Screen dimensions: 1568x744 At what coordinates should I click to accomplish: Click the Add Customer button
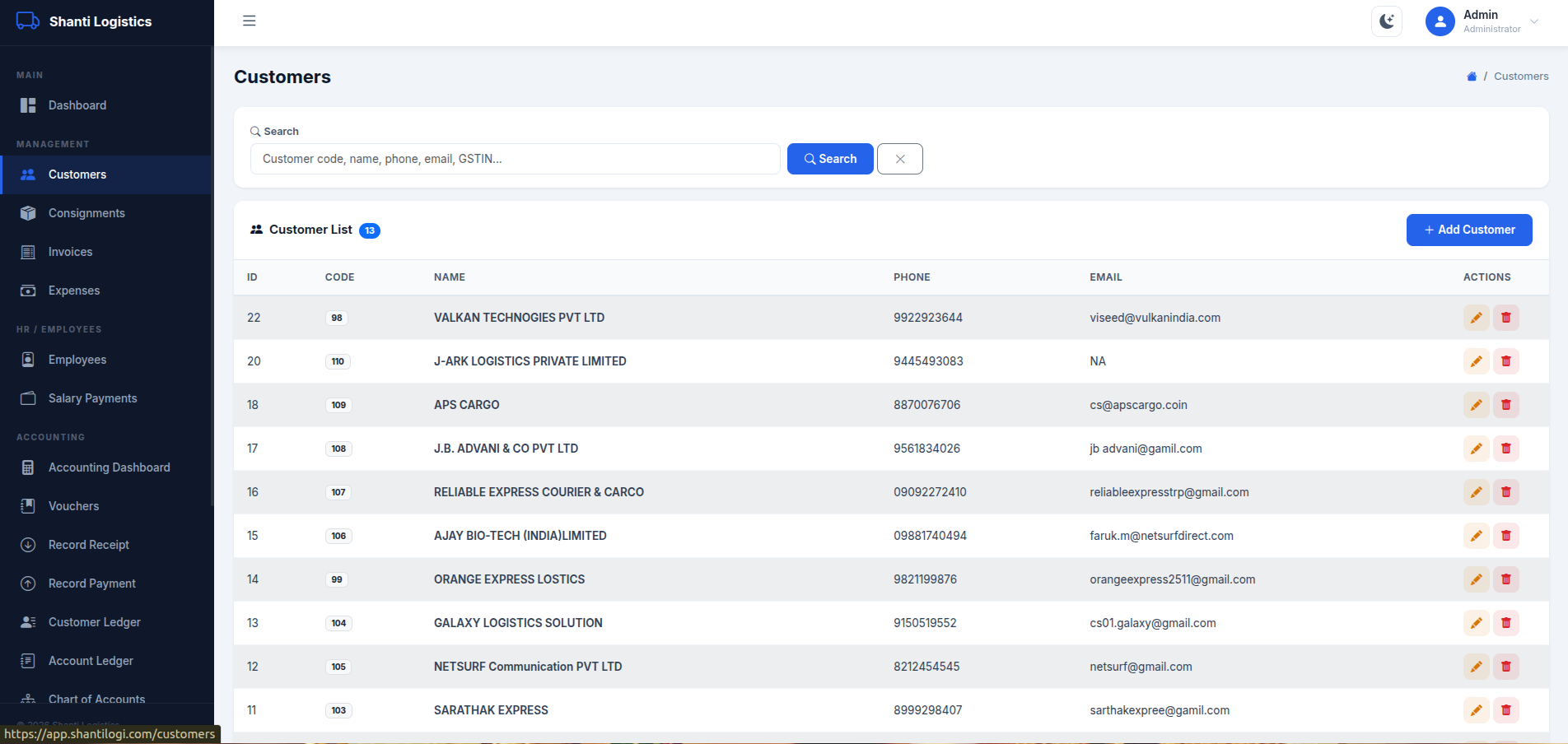(x=1469, y=230)
